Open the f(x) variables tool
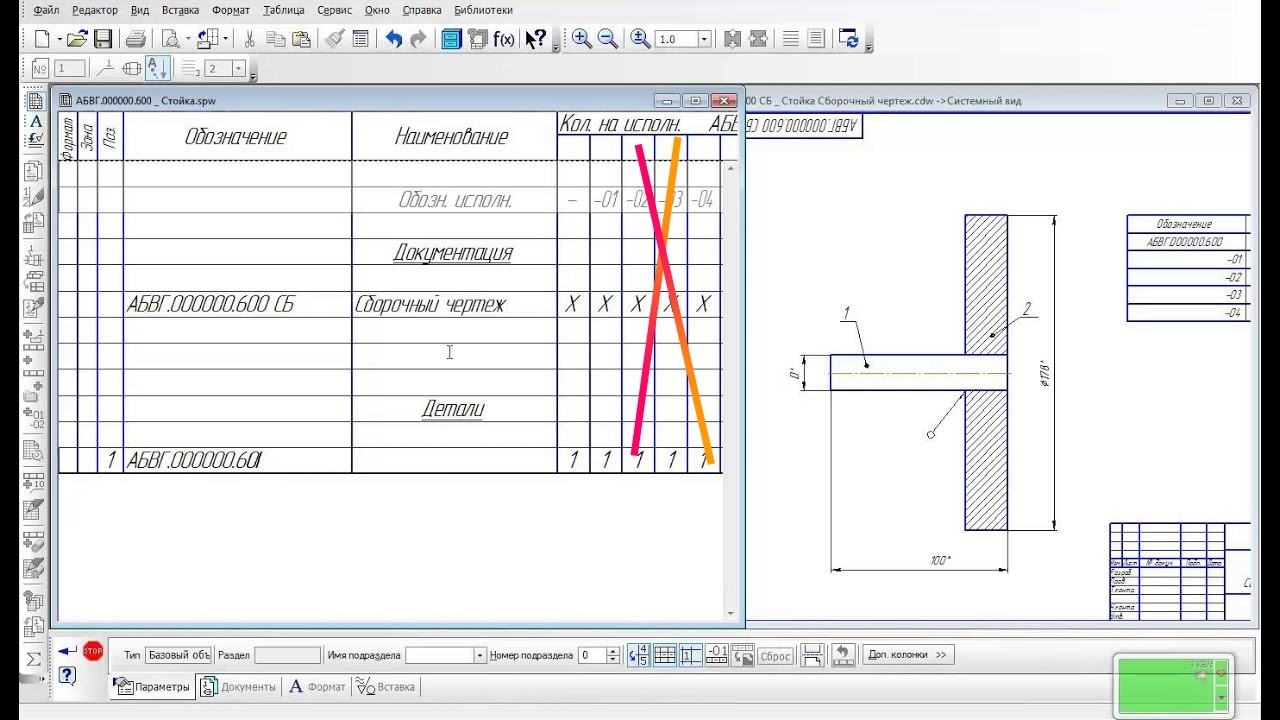 [503, 39]
